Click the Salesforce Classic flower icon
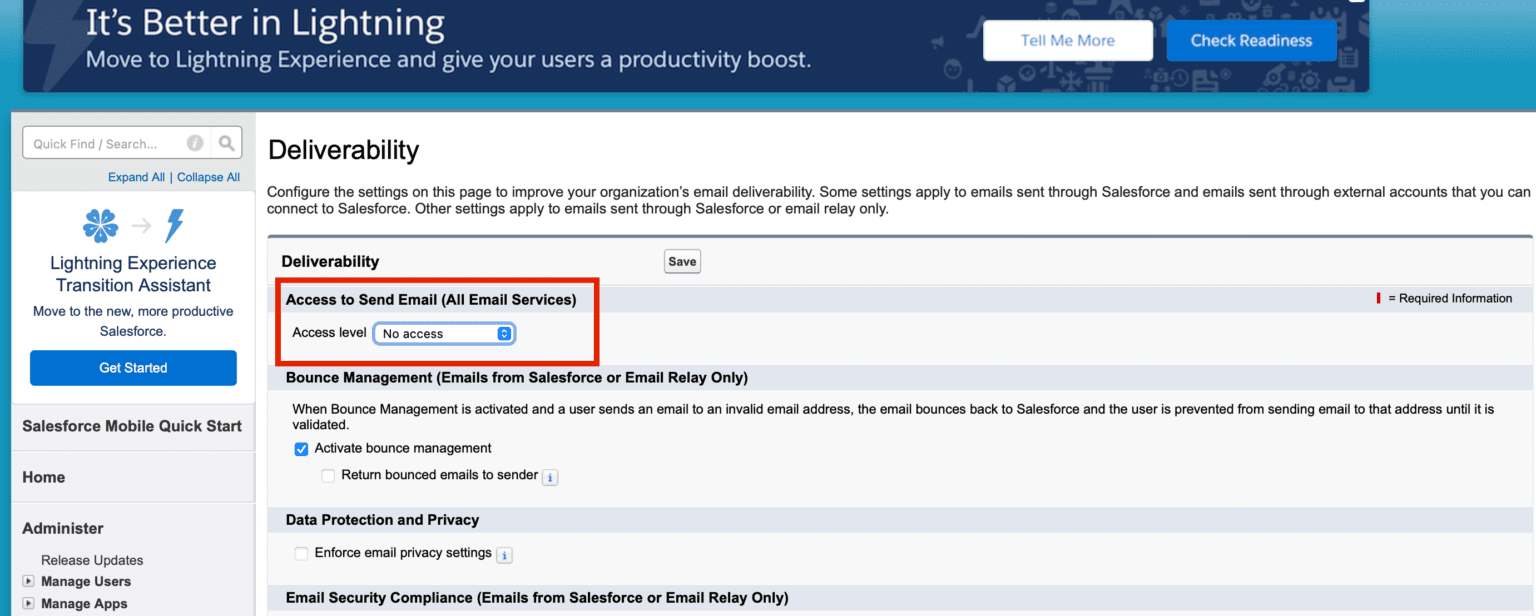Screen dimensions: 1536x616 [100, 226]
